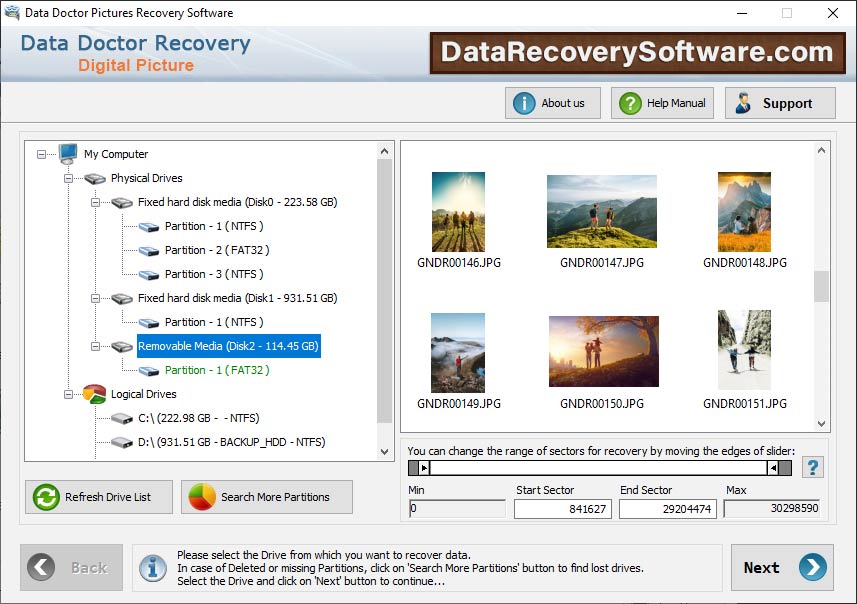The image size is (857, 604).
Task: Click the green question mark icon on Help Manual
Action: (x=629, y=102)
